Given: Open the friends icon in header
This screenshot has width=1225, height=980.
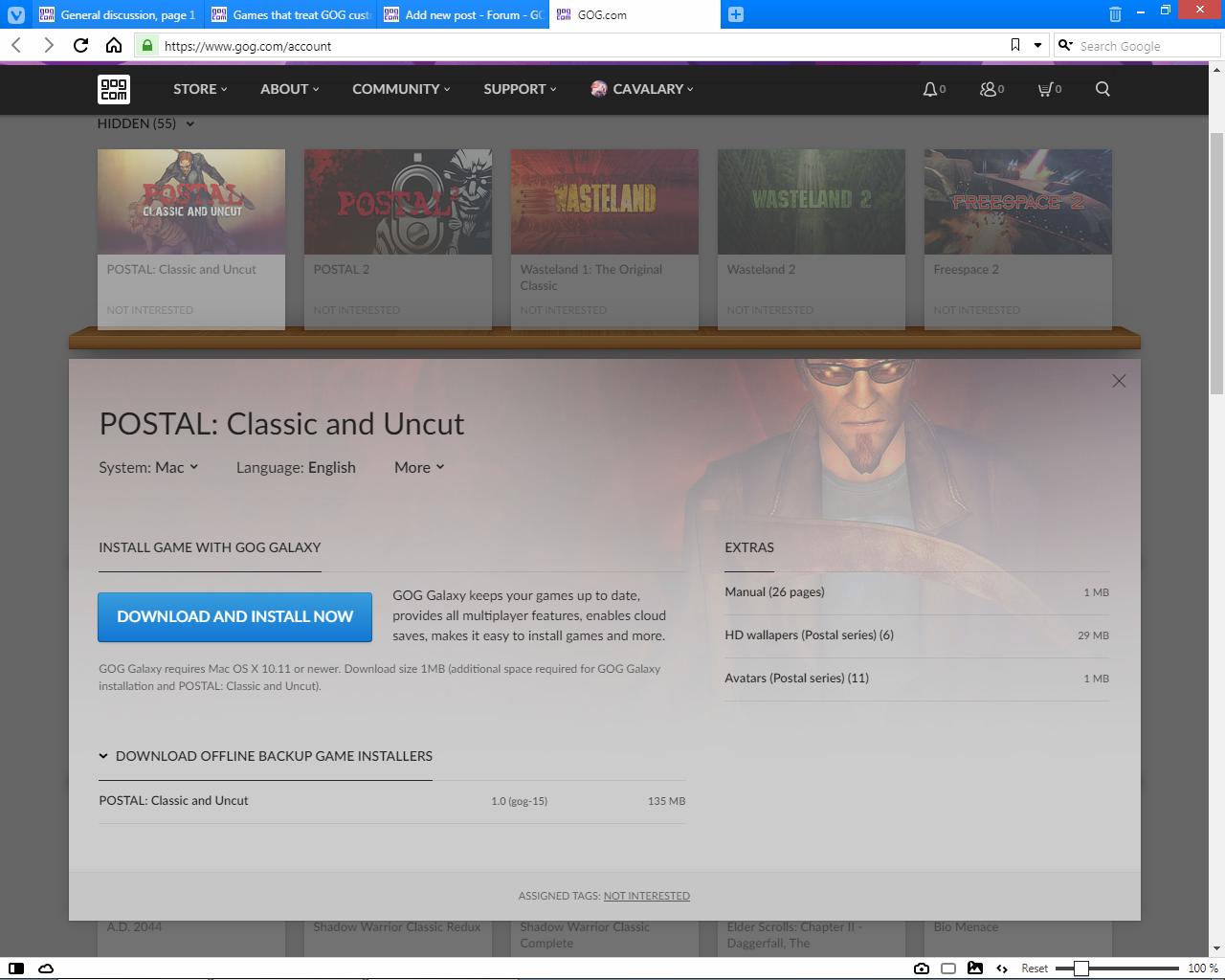Looking at the screenshot, I should (x=988, y=89).
